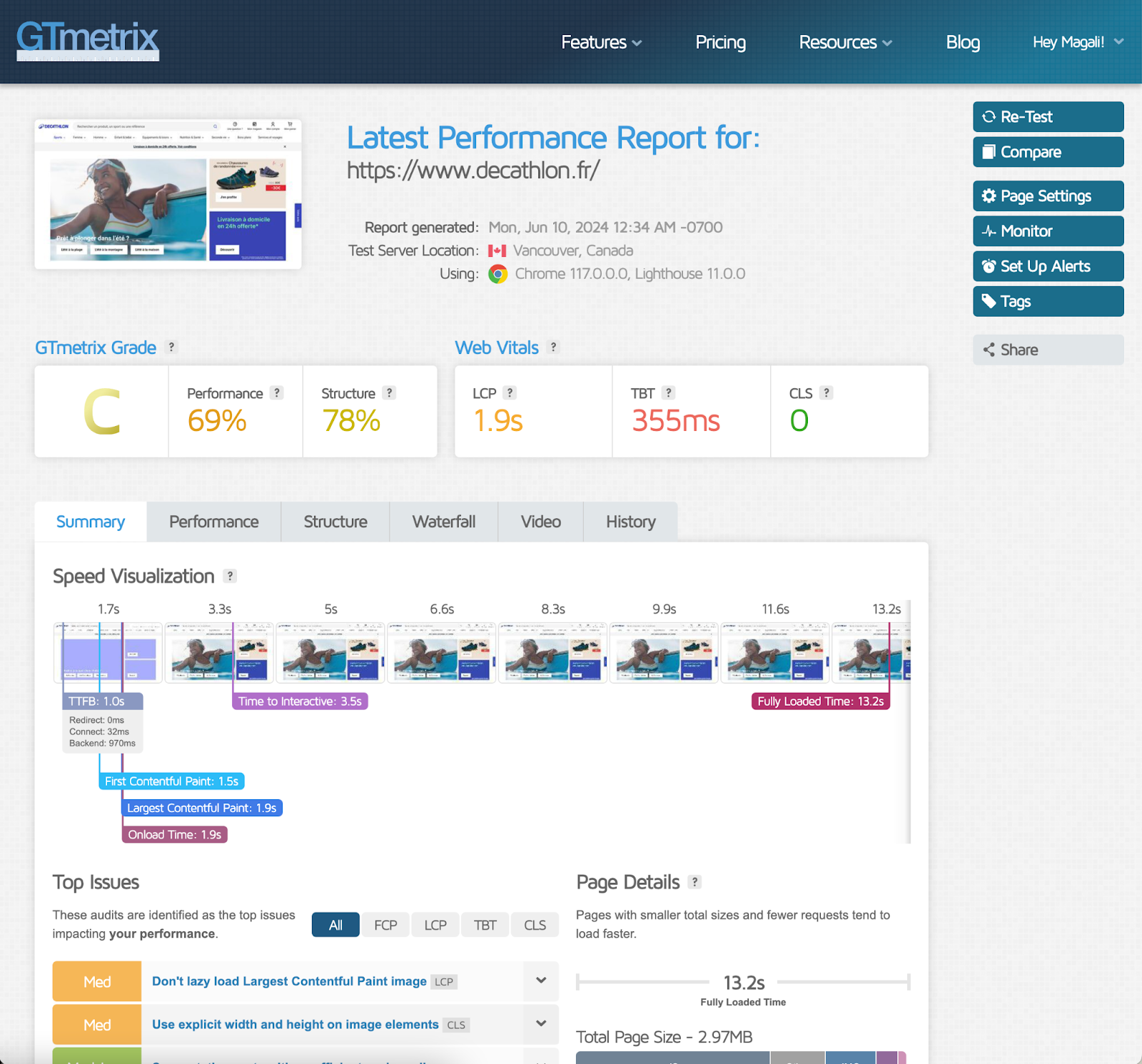
Task: Click the decathlon.fr URL text
Action: pos(473,171)
